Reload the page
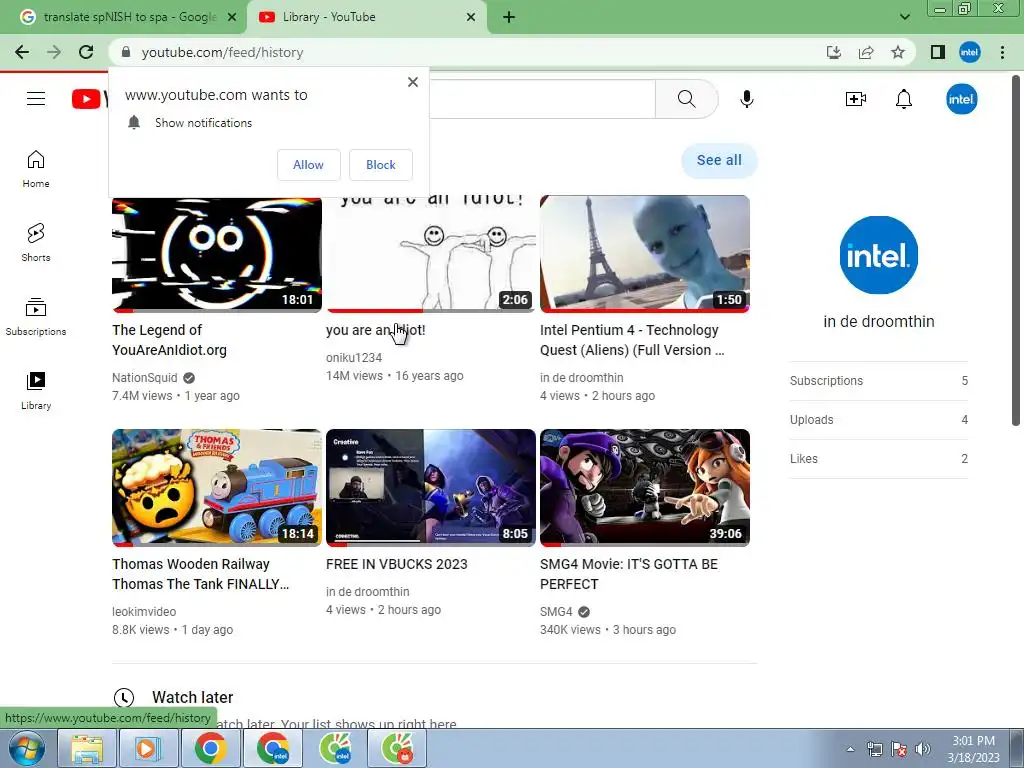This screenshot has width=1024, height=768. point(86,52)
